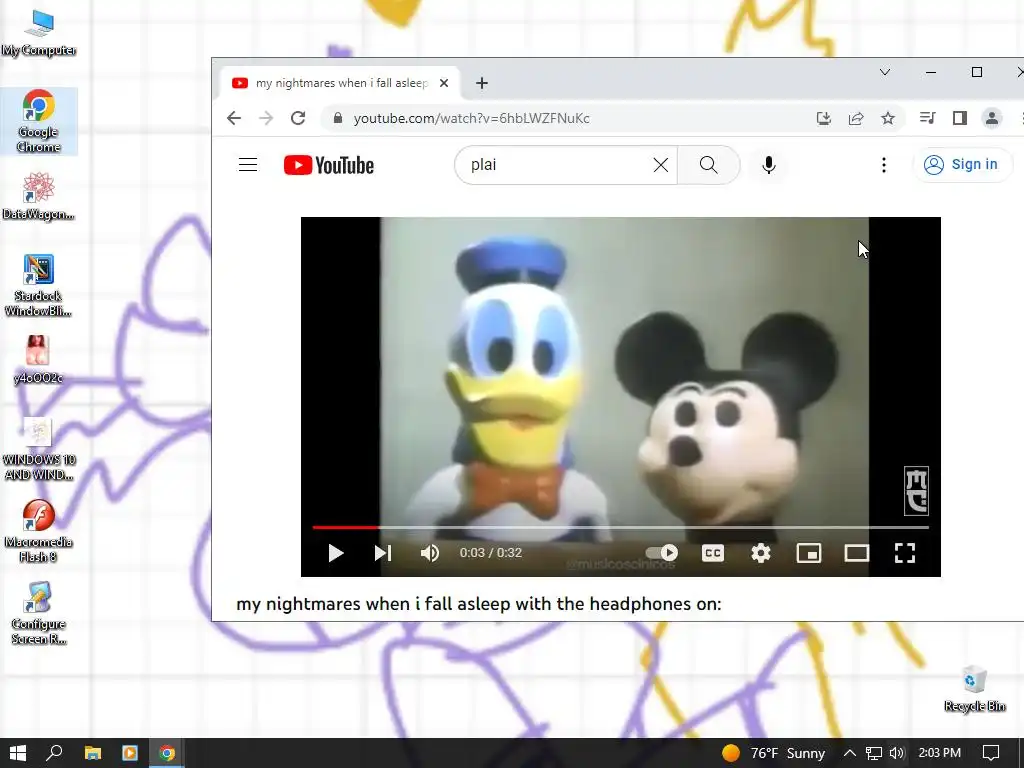Click the video title text

click(x=479, y=603)
